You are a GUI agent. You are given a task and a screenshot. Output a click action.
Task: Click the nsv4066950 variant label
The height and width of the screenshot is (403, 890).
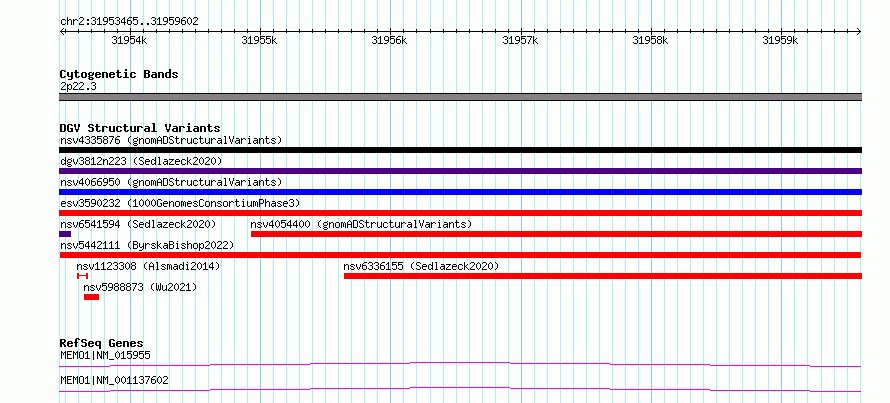[x=171, y=182]
